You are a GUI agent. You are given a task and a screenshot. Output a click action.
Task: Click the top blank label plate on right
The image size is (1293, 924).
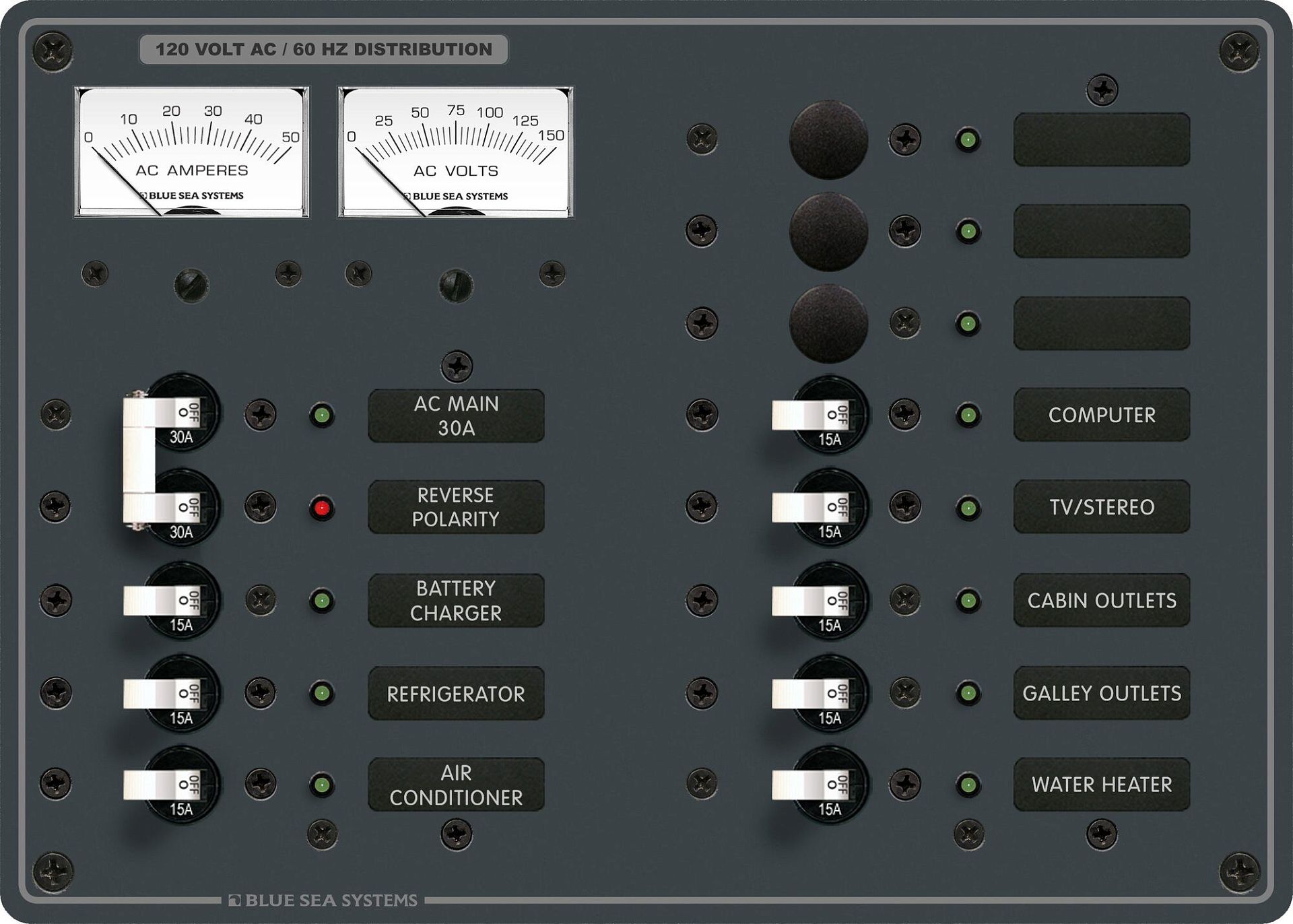(1101, 139)
